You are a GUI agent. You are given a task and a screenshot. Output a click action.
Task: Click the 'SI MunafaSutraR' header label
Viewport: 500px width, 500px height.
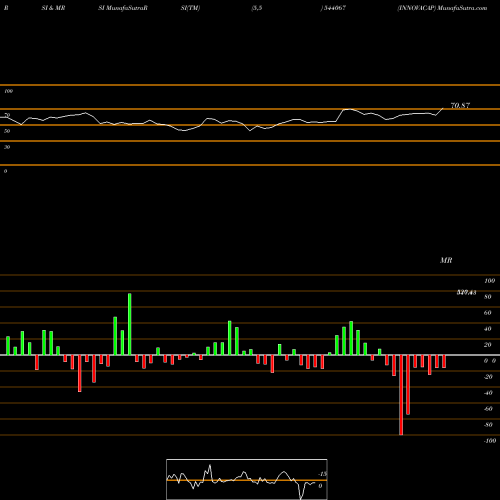[x=123, y=8]
